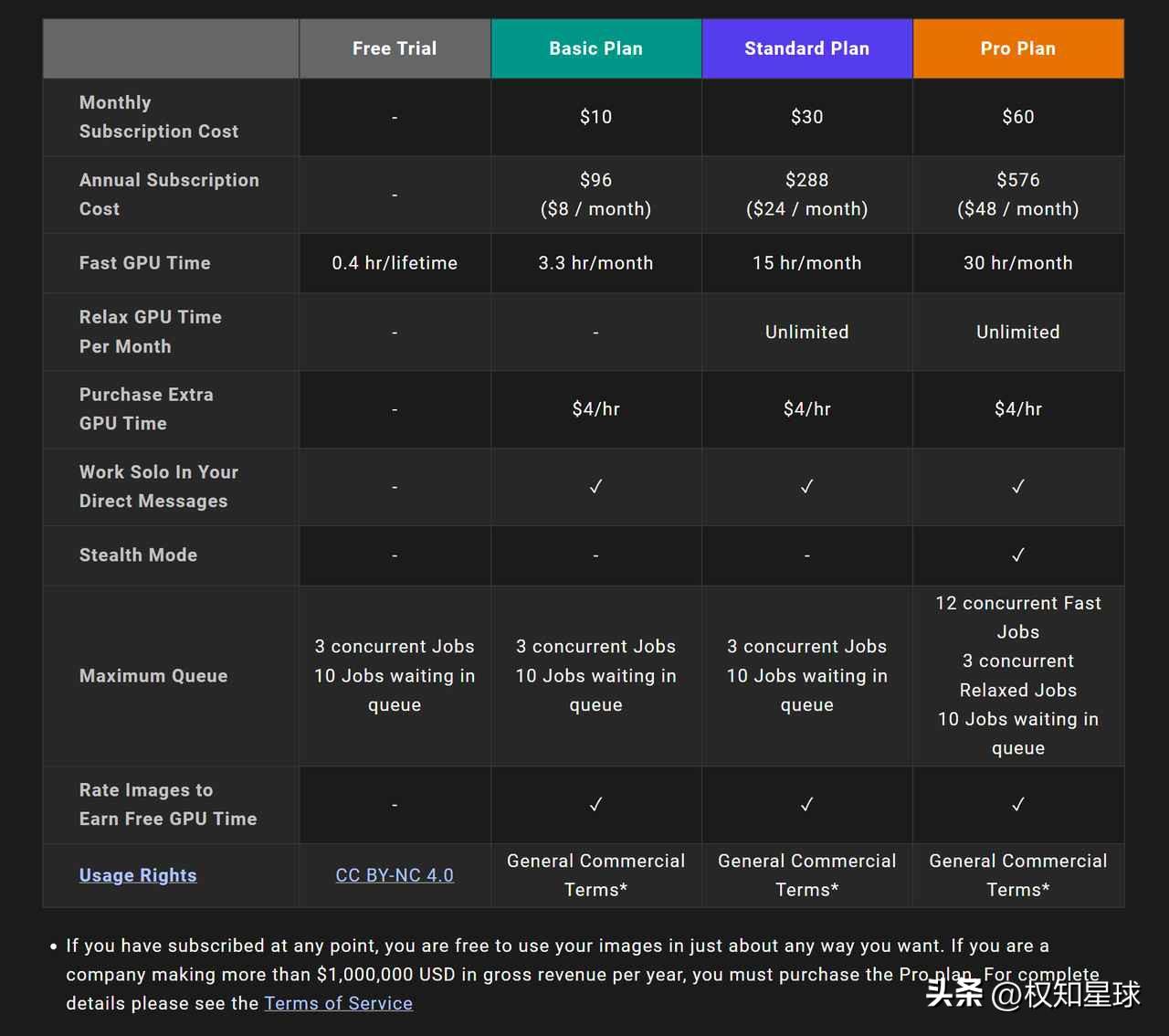
Task: Click the 15 hr/month Fast GPU cell
Action: (806, 263)
